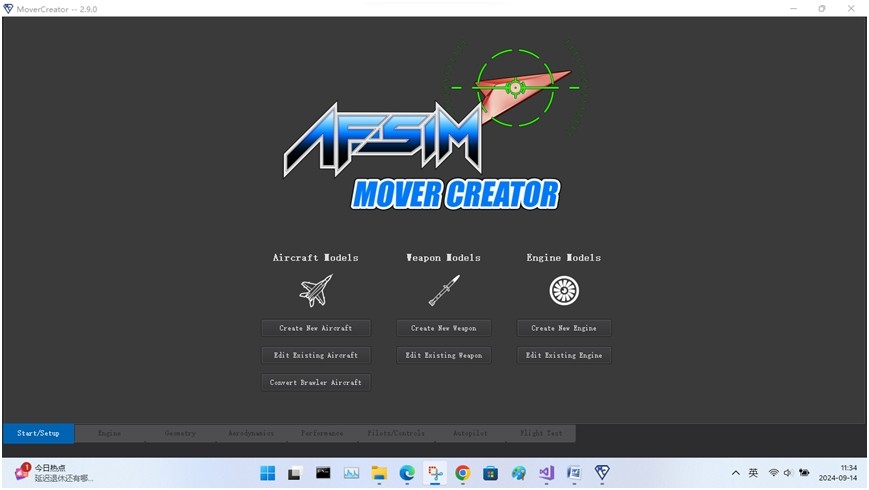Close the MoverCreator window

point(851,8)
